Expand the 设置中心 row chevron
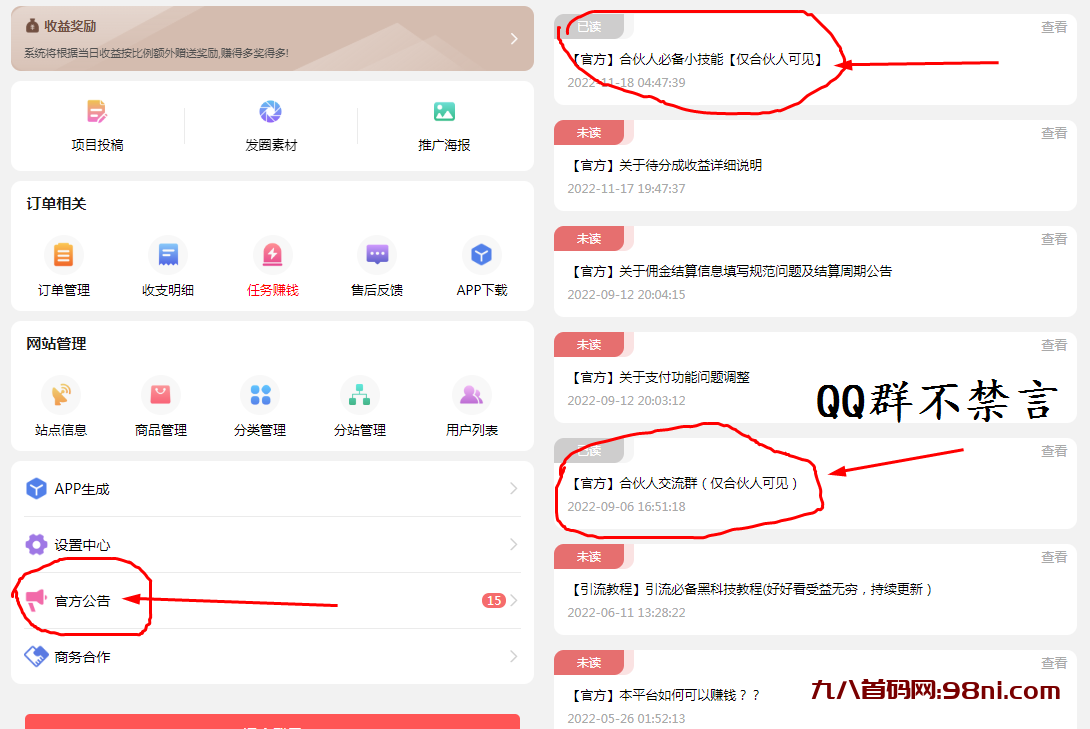The width and height of the screenshot is (1090, 729). 513,545
